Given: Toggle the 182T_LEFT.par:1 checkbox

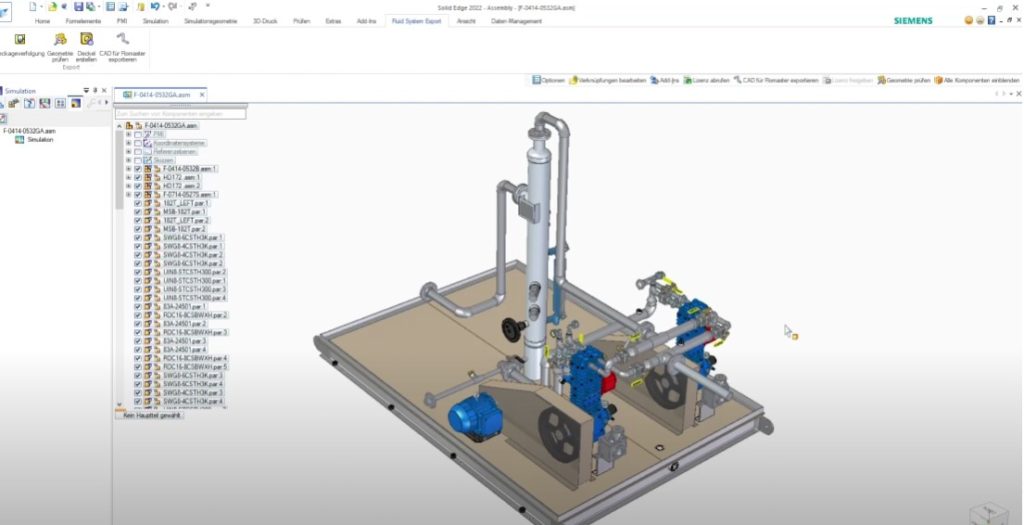Looking at the screenshot, I should [x=138, y=203].
